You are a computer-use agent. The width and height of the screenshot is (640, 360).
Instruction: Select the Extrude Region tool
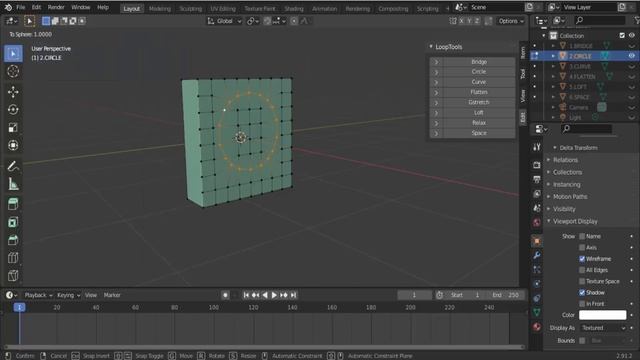coord(13,204)
